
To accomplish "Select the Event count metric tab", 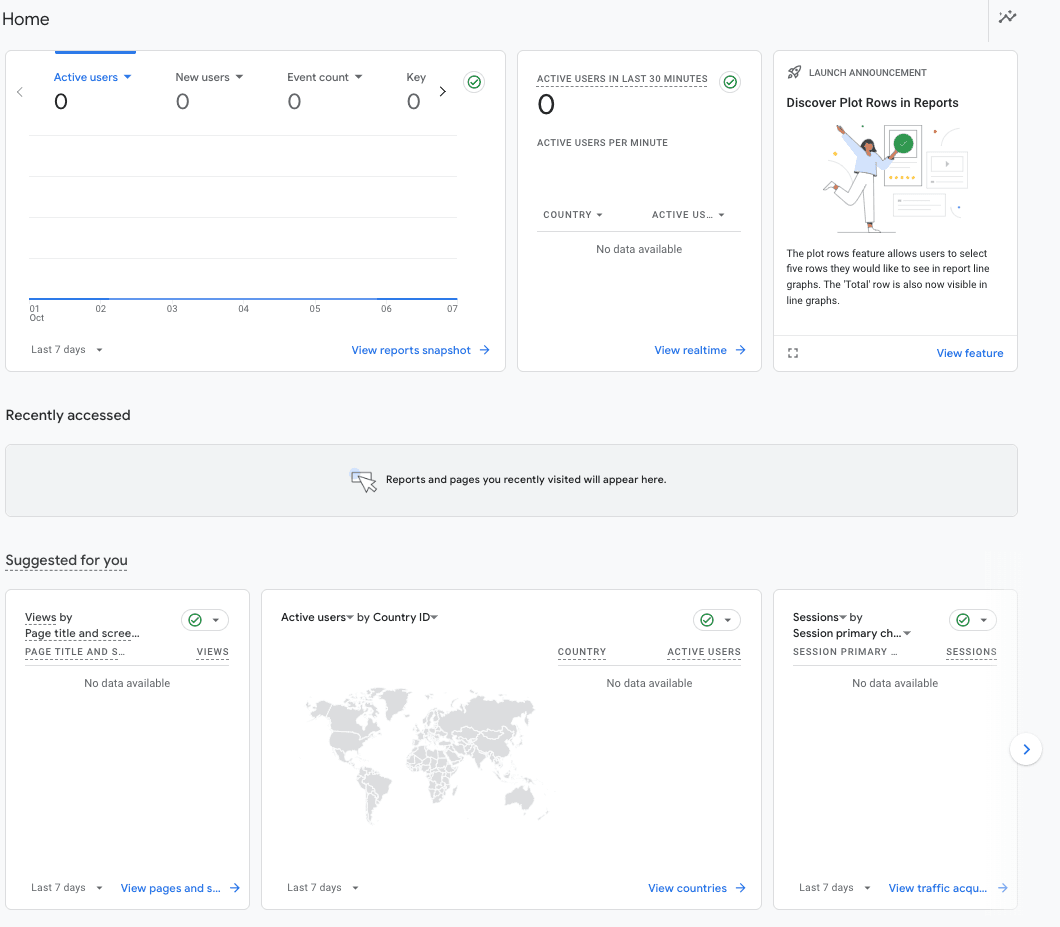I will pyautogui.click(x=324, y=78).
